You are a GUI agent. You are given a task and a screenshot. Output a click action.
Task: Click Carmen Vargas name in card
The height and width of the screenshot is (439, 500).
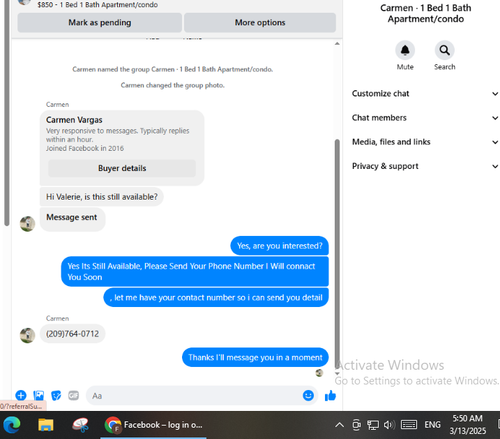pyautogui.click(x=74, y=120)
